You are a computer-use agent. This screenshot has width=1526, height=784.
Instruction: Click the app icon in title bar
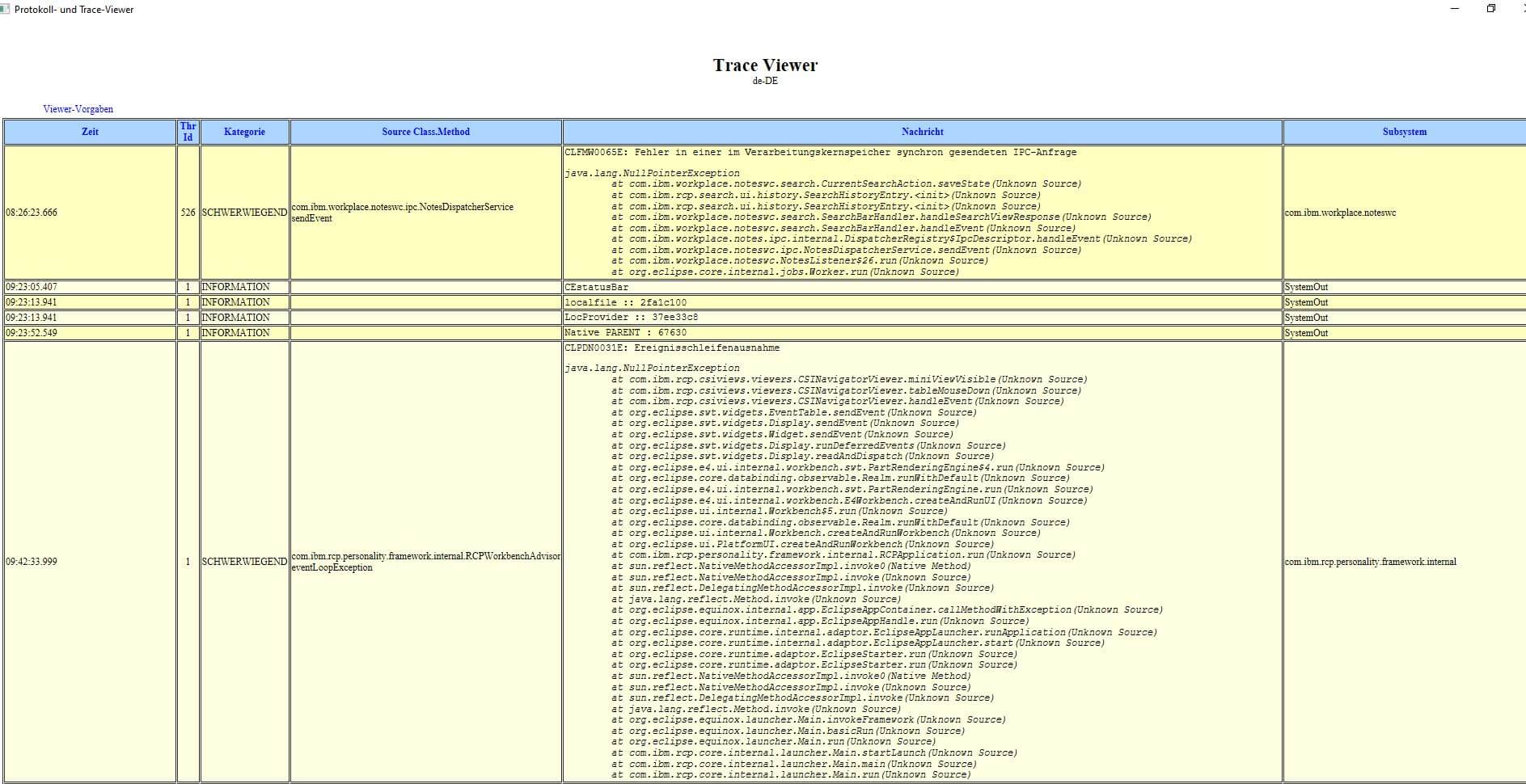tap(5, 9)
